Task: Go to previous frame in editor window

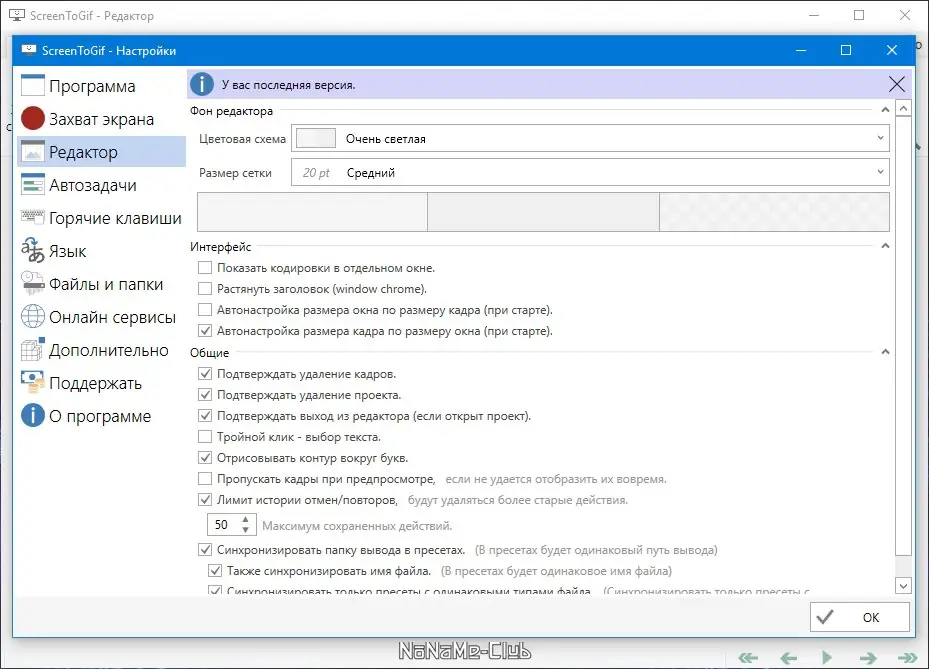Action: coord(788,657)
